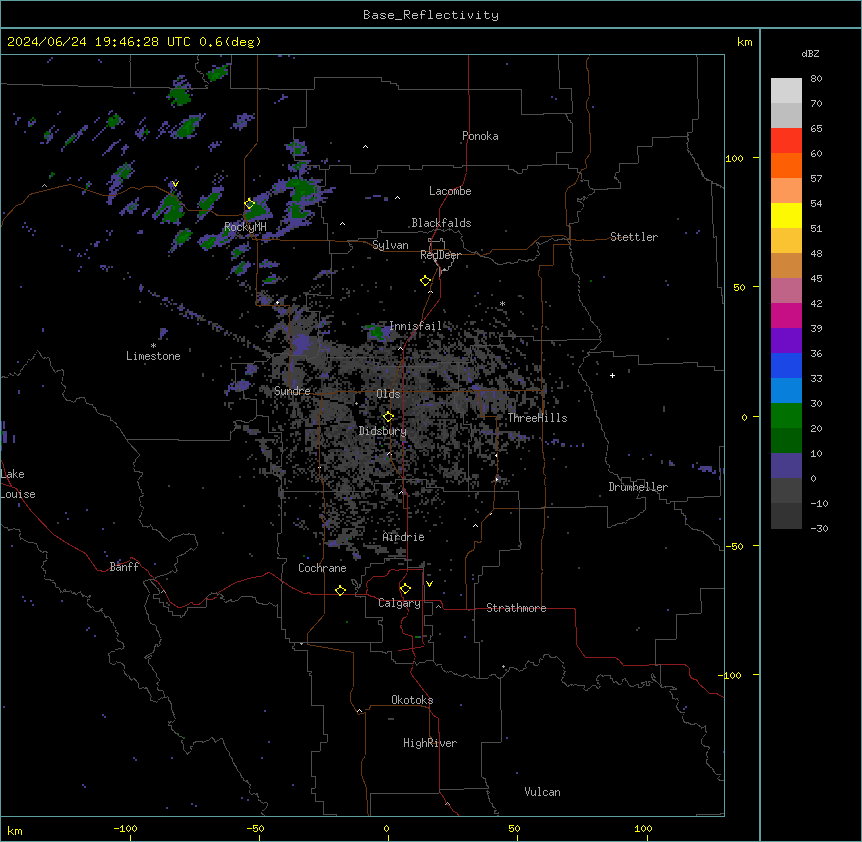Click the white plus marker north of Drumheller
Viewport: 862px width, 842px height.
[x=612, y=375]
